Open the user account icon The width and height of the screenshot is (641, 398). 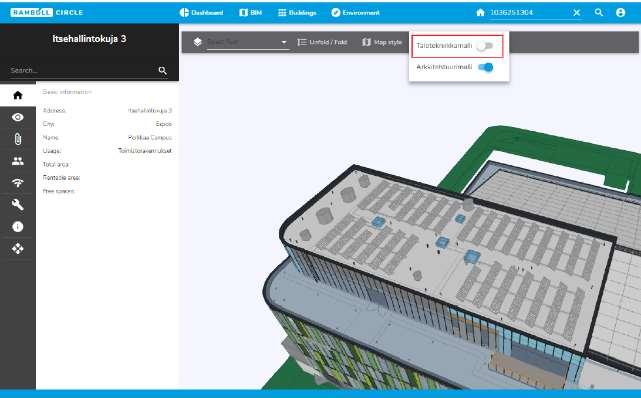click(620, 13)
